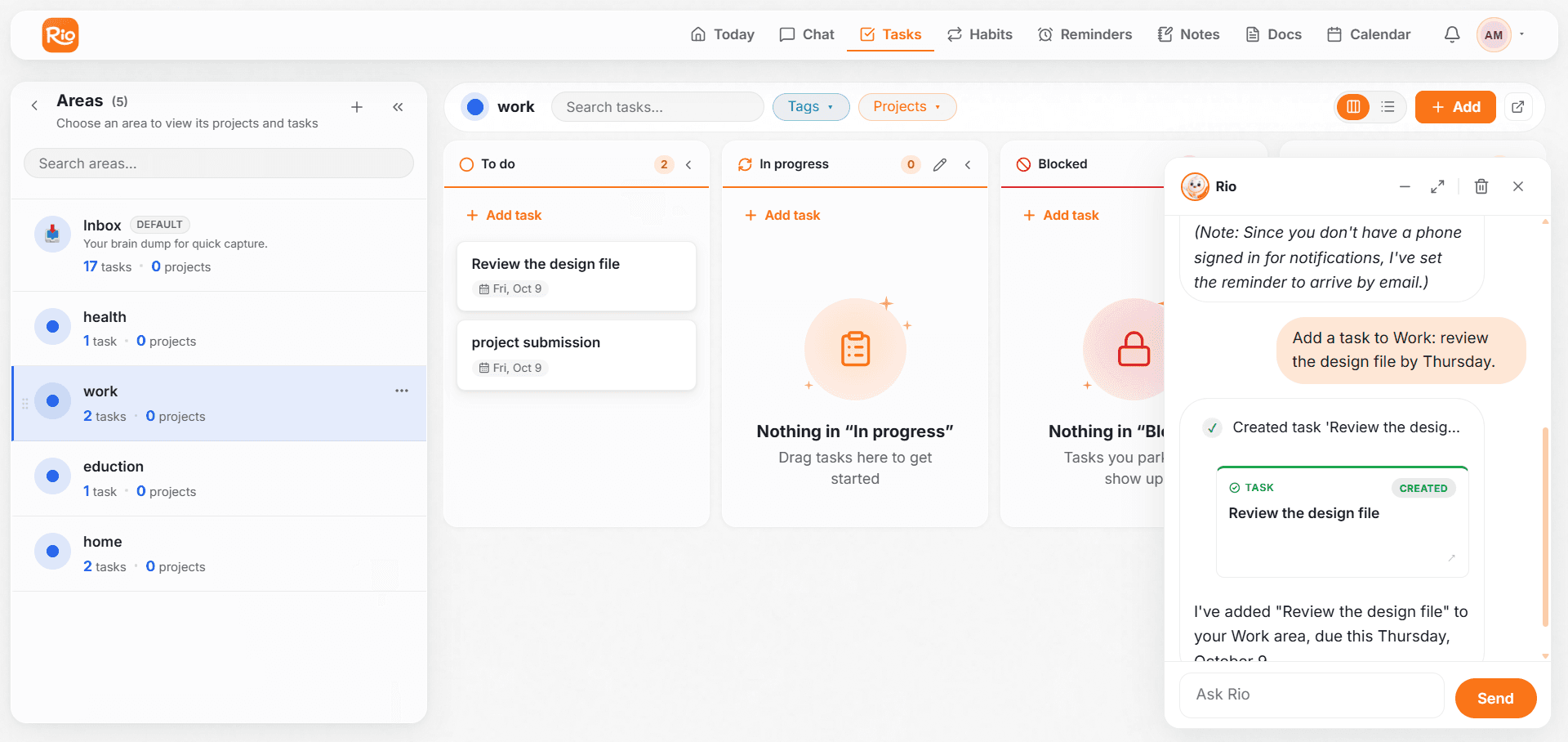Open the Projects filter dropdown
The image size is (1568, 742).
tap(907, 106)
